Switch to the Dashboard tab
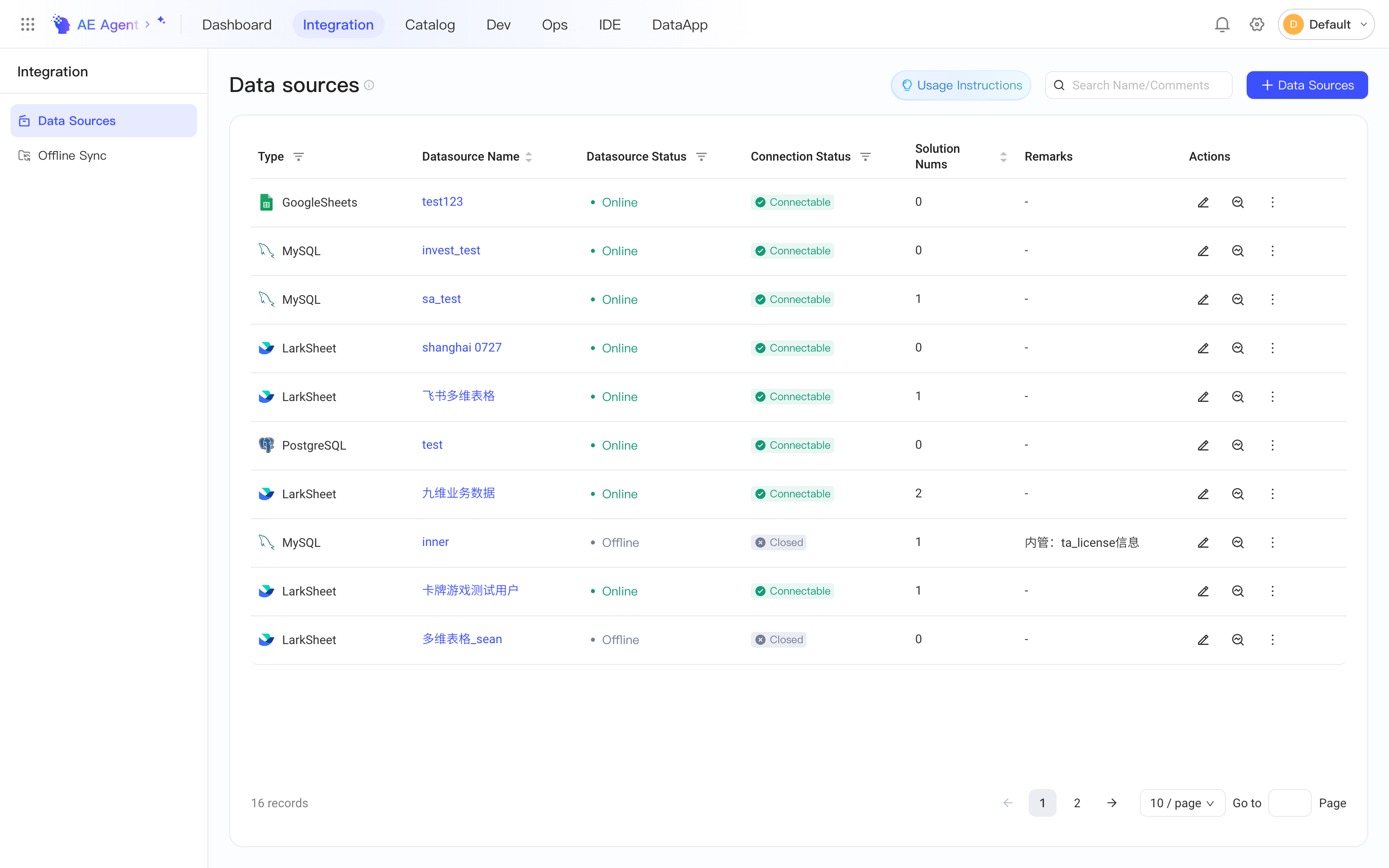Screen dimensions: 1389x868 click(237, 24)
